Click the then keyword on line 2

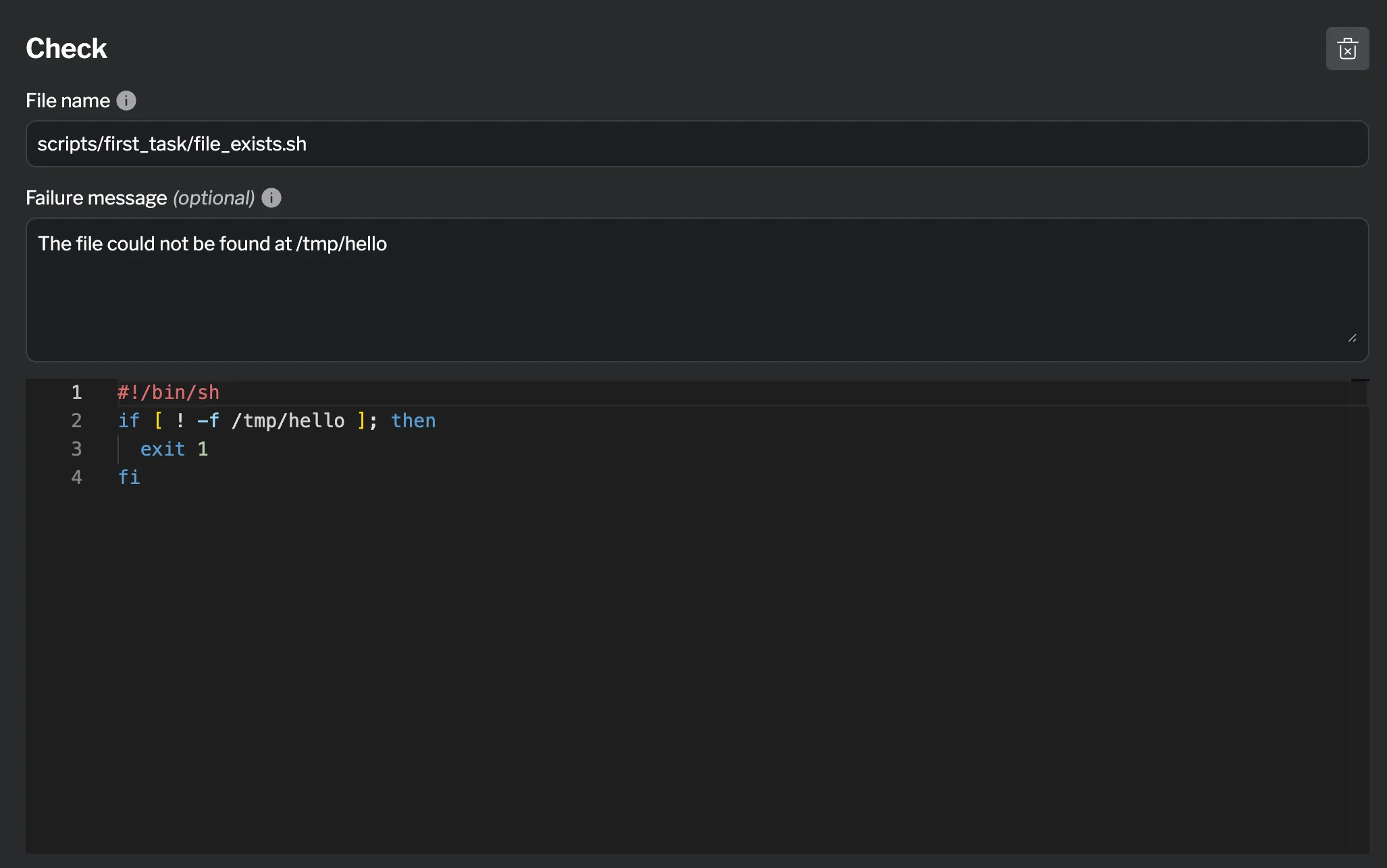tap(413, 420)
